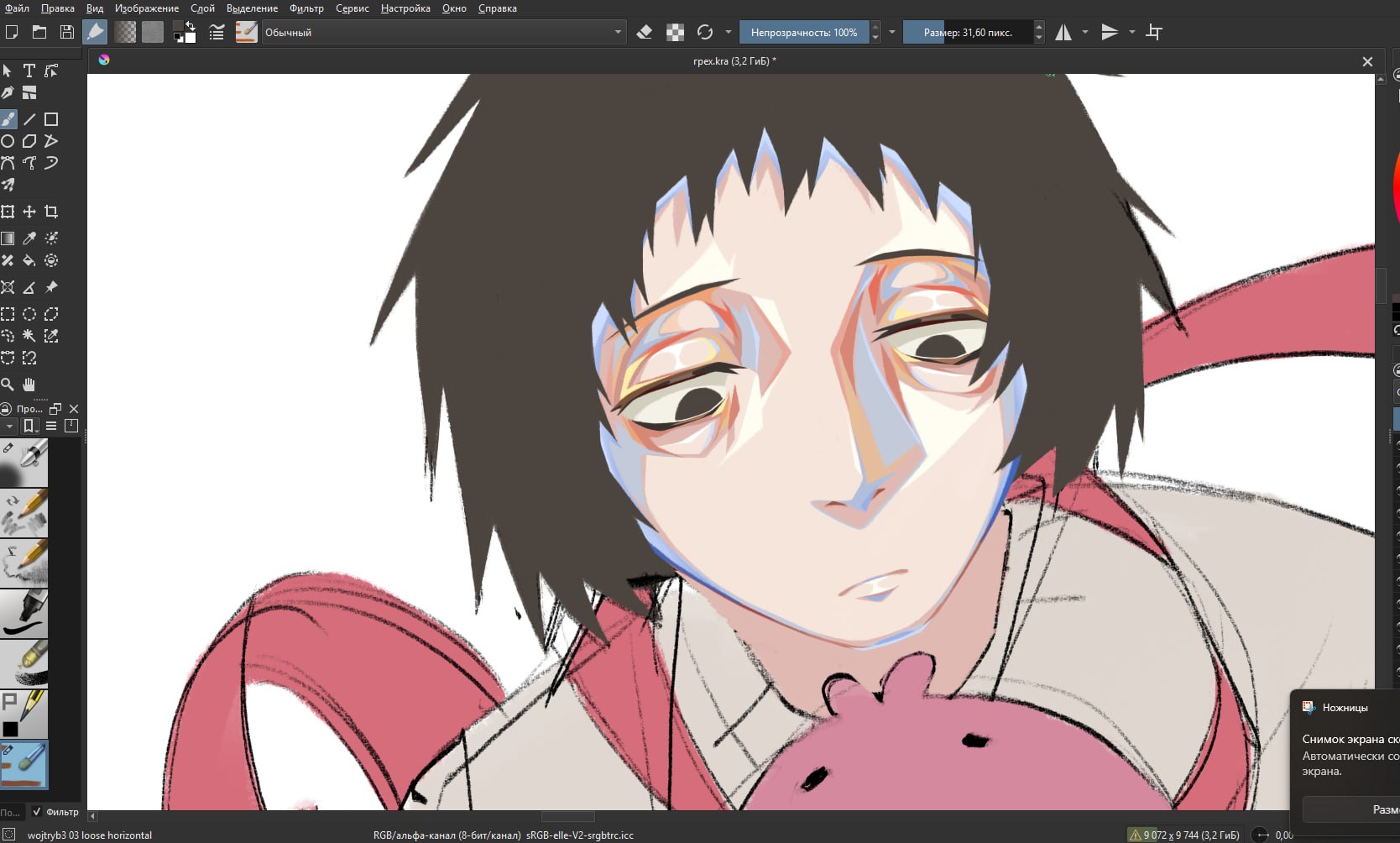Select the Contiguous Selection magic wand tool
This screenshot has height=843, width=1400.
tap(29, 336)
